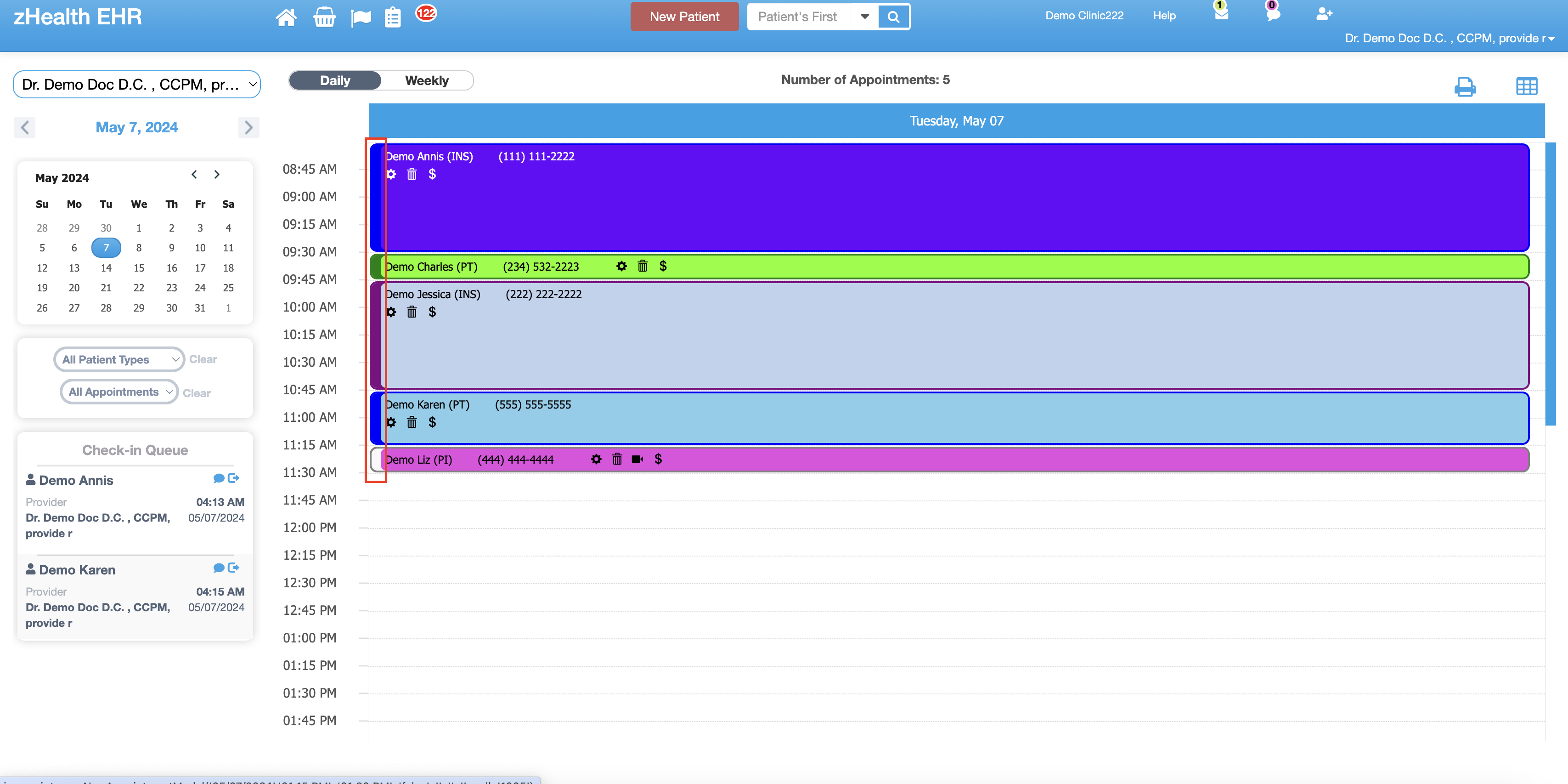Click the New Patient button

pyautogui.click(x=683, y=17)
